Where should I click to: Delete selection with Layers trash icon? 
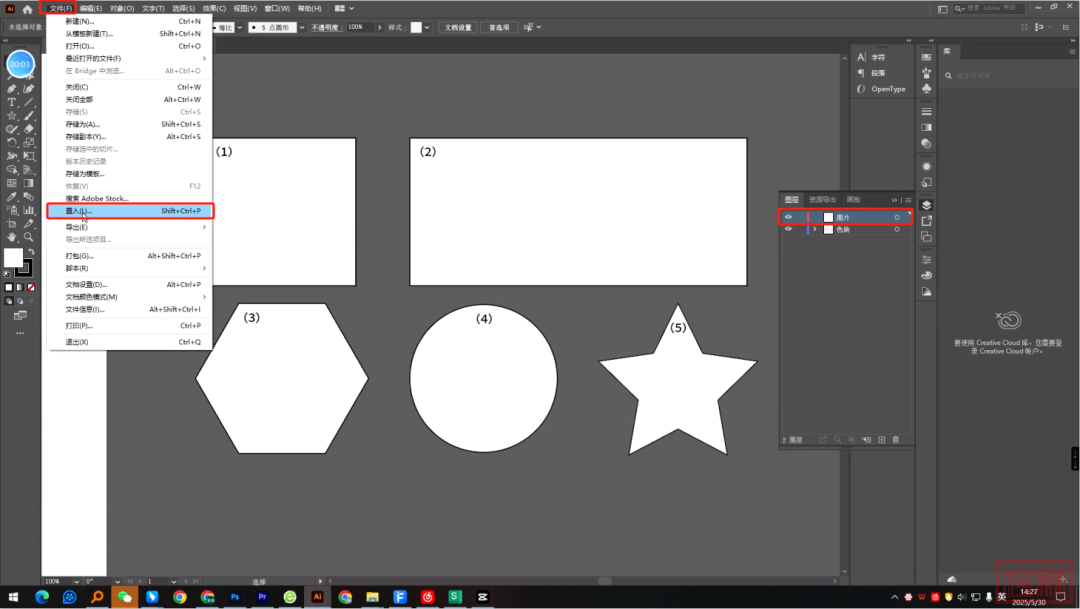pyautogui.click(x=896, y=440)
